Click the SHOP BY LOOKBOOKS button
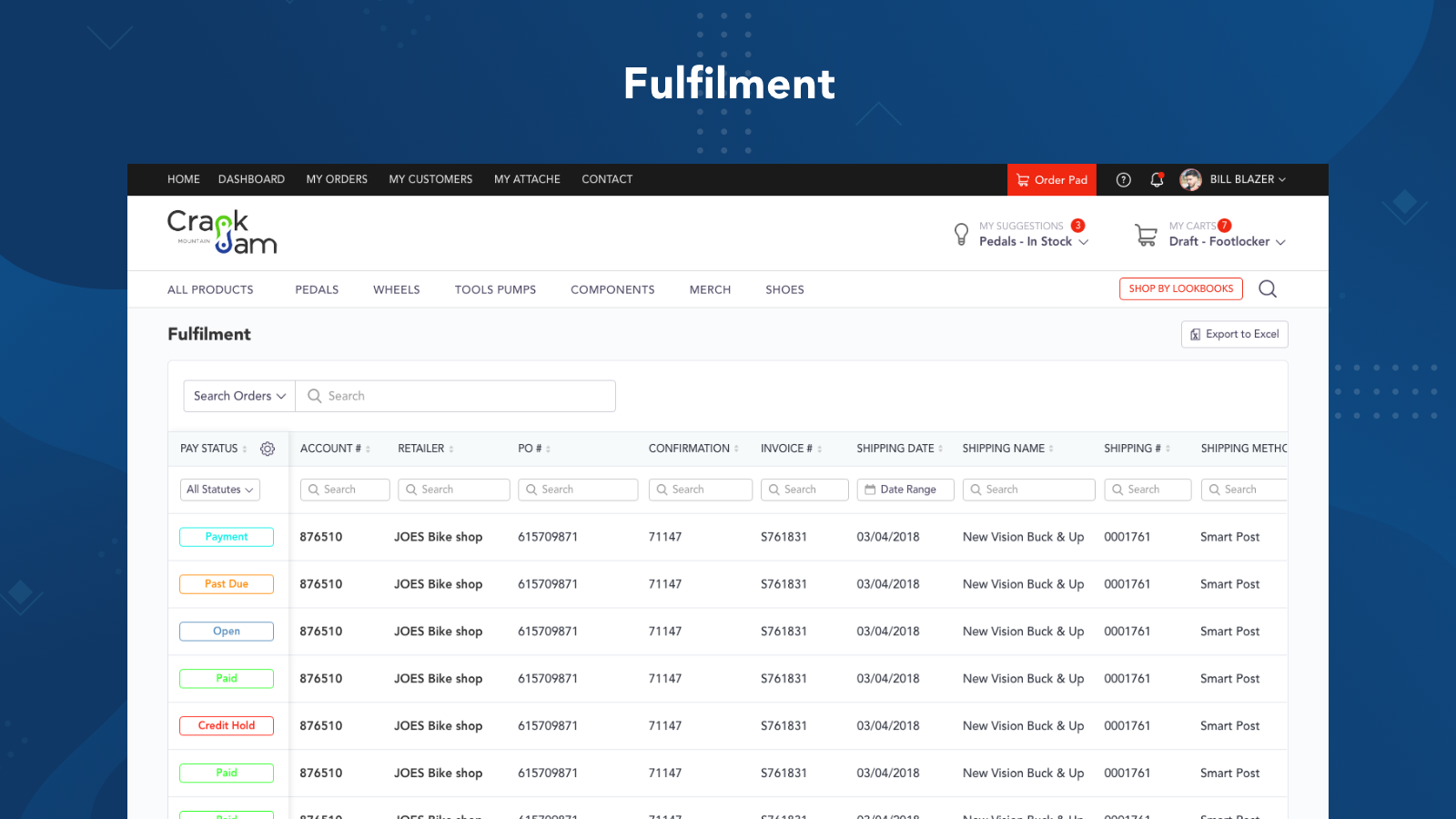The image size is (1456, 819). coord(1180,288)
